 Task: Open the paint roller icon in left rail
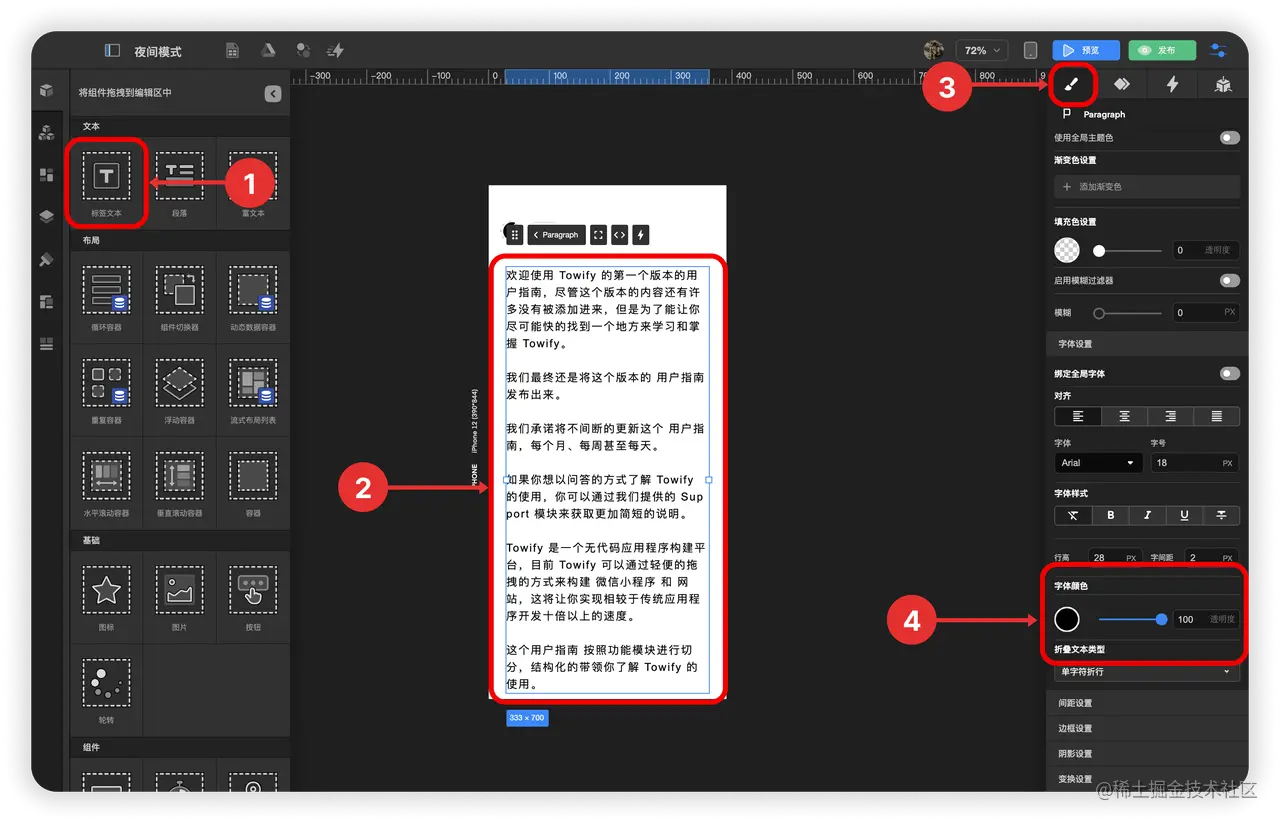pyautogui.click(x=46, y=259)
